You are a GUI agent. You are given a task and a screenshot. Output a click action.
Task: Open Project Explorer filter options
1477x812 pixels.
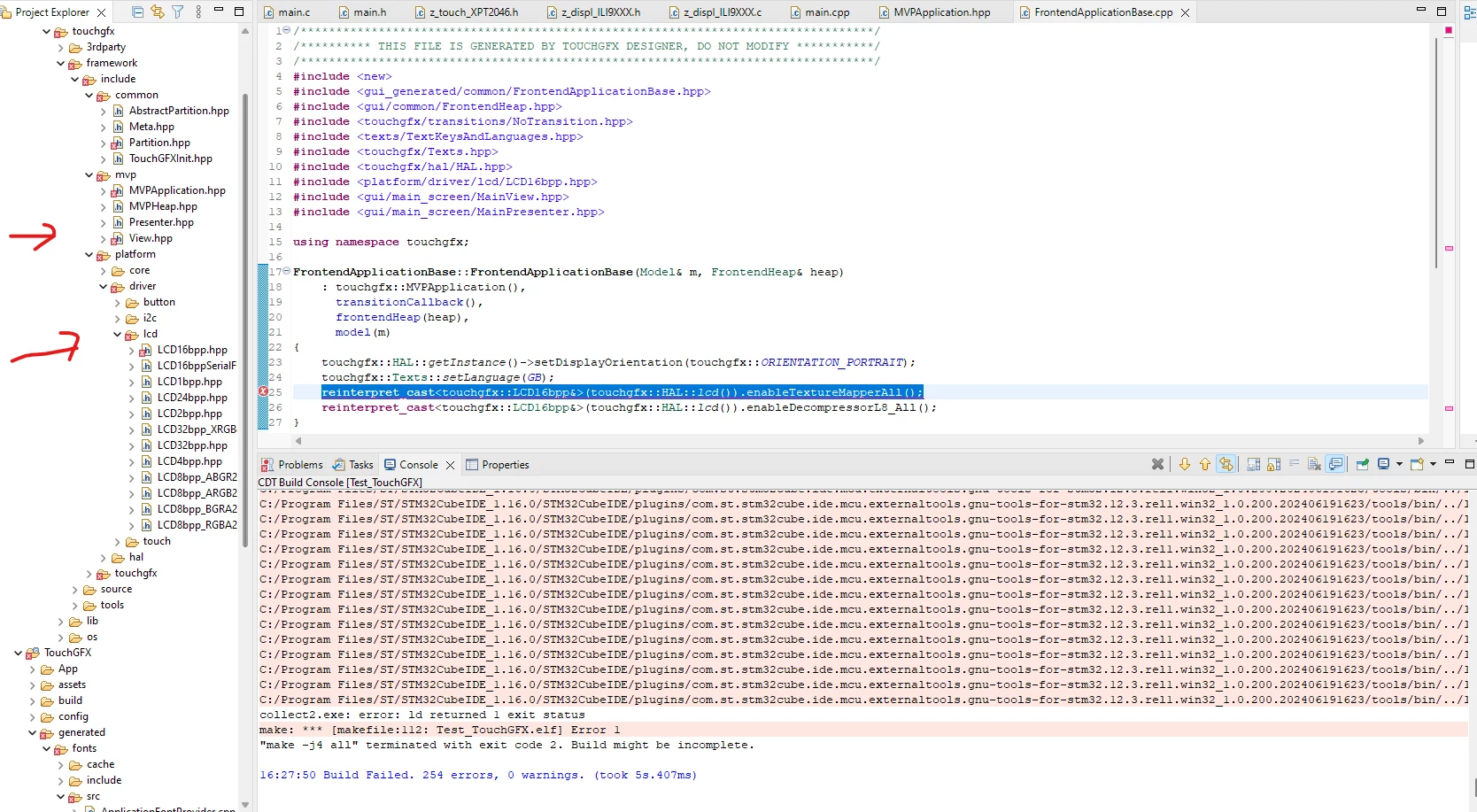tap(178, 12)
